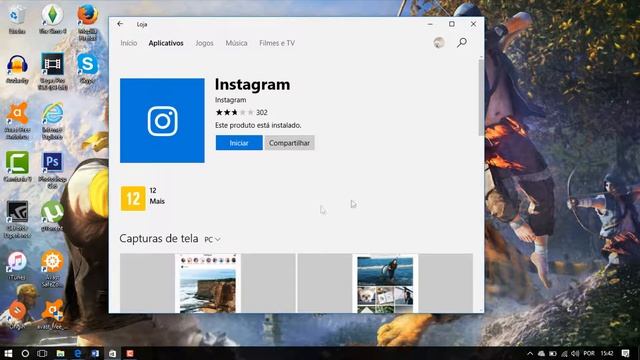Open File Explorer from taskbar
The height and width of the screenshot is (360, 640).
point(60,353)
